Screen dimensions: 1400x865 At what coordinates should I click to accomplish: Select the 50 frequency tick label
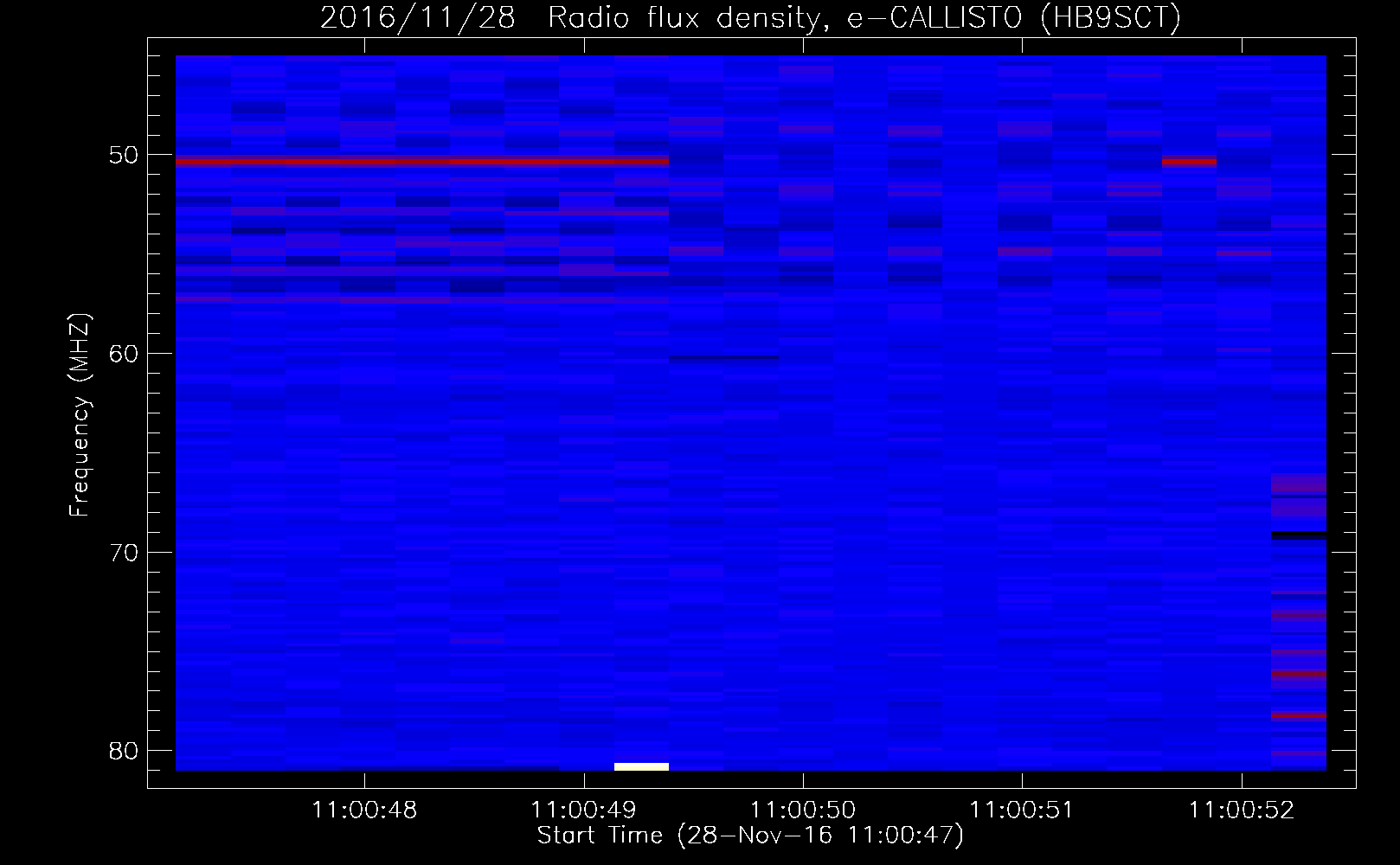124,155
